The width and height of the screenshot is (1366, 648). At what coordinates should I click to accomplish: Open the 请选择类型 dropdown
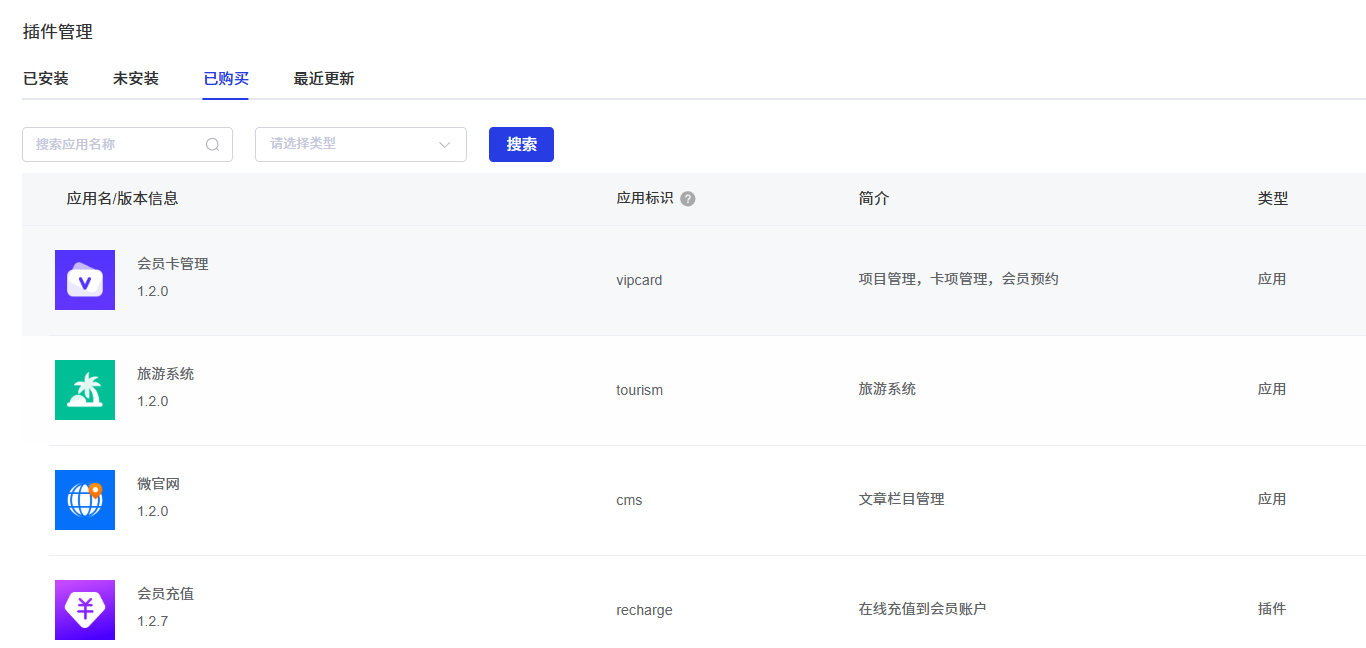pos(350,145)
